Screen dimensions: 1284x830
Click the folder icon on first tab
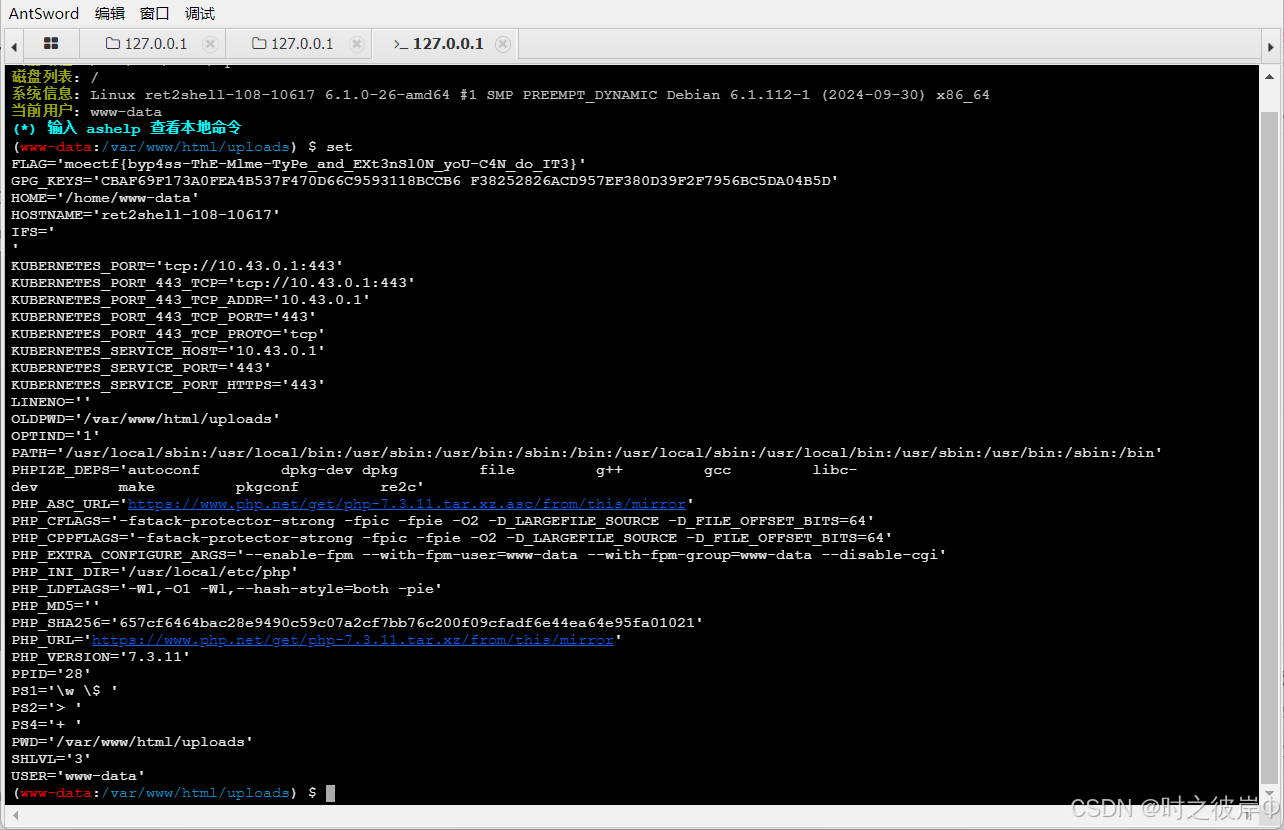pyautogui.click(x=113, y=44)
